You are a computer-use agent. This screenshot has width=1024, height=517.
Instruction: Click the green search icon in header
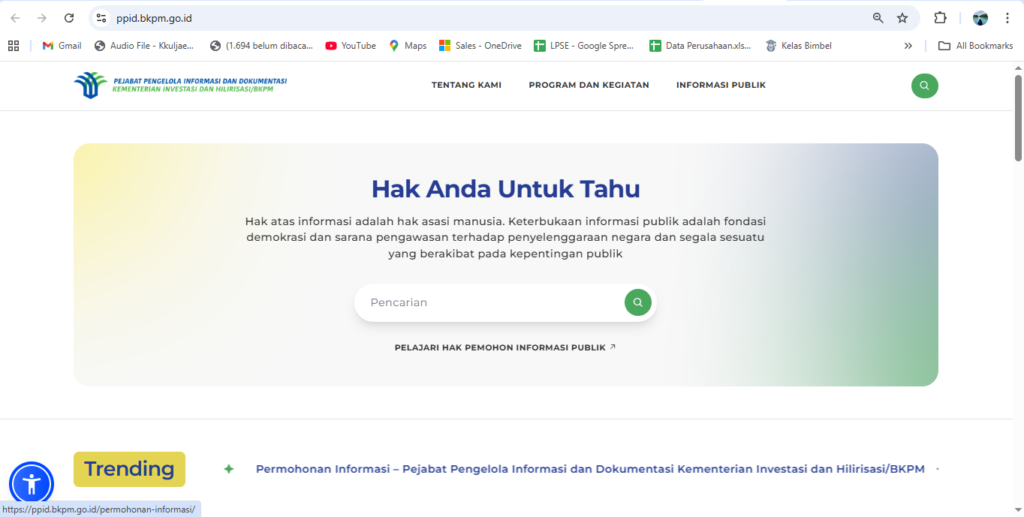click(x=924, y=85)
